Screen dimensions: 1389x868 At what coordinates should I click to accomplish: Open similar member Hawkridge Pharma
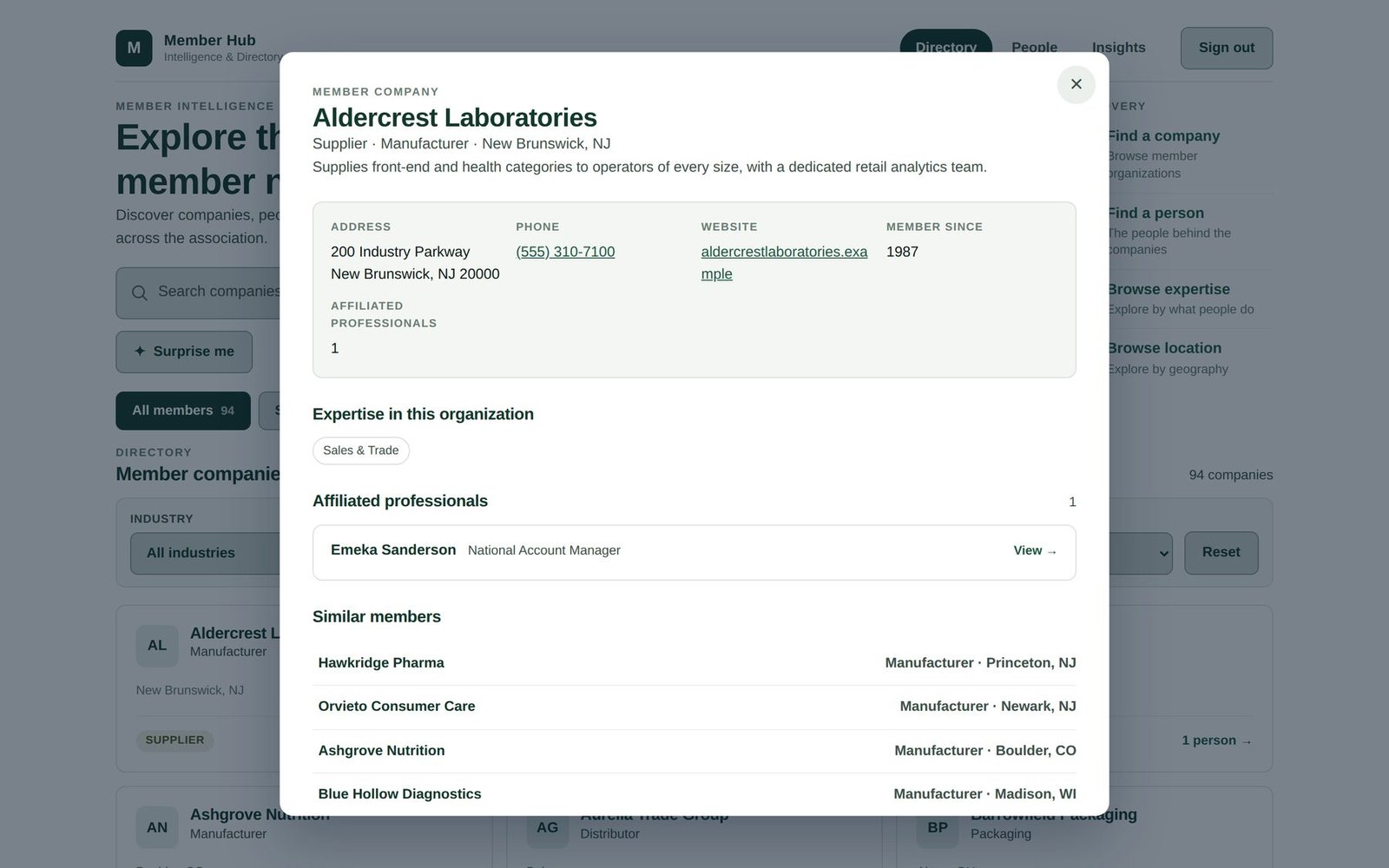click(694, 663)
